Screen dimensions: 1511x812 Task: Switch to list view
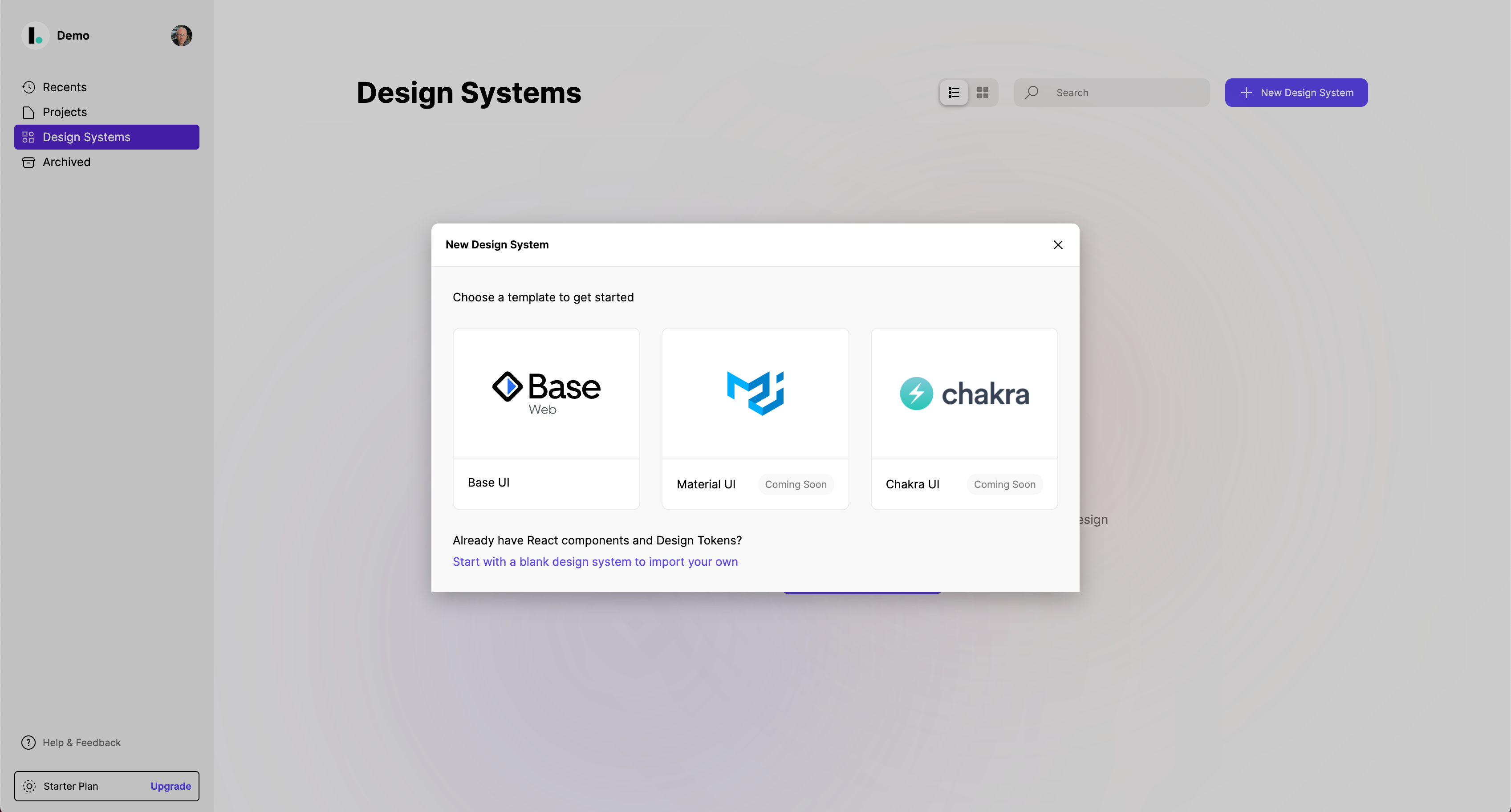[x=954, y=92]
